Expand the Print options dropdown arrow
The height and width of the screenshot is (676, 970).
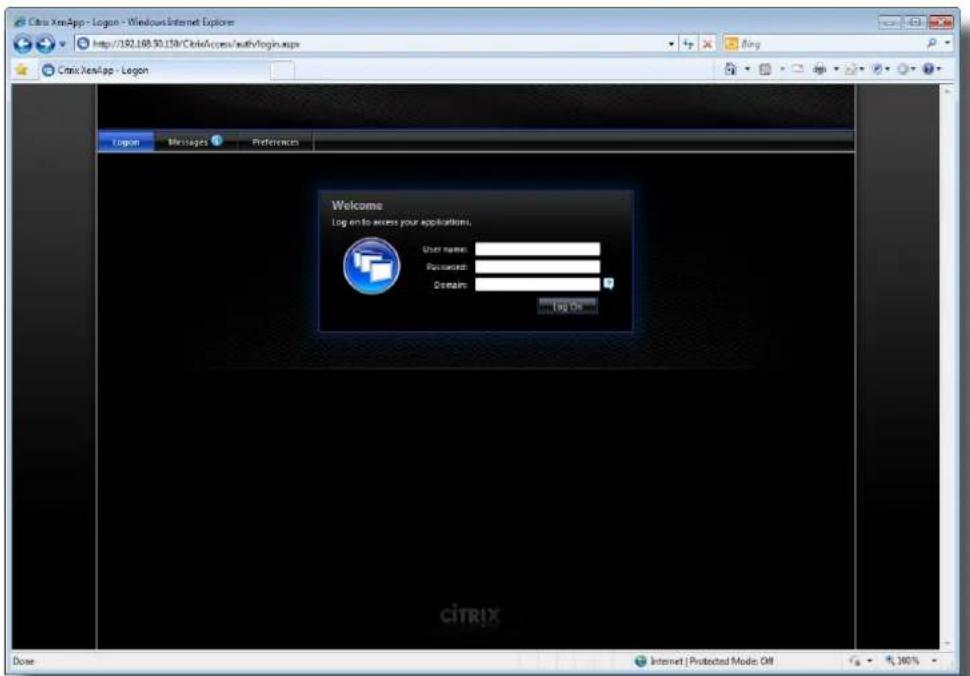(x=836, y=69)
